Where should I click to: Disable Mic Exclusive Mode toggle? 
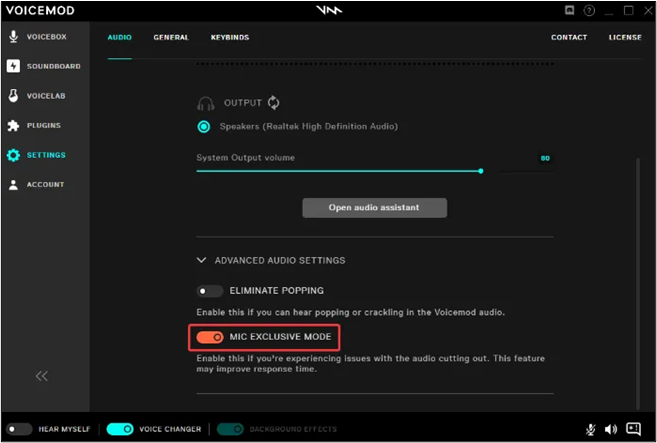coord(209,337)
